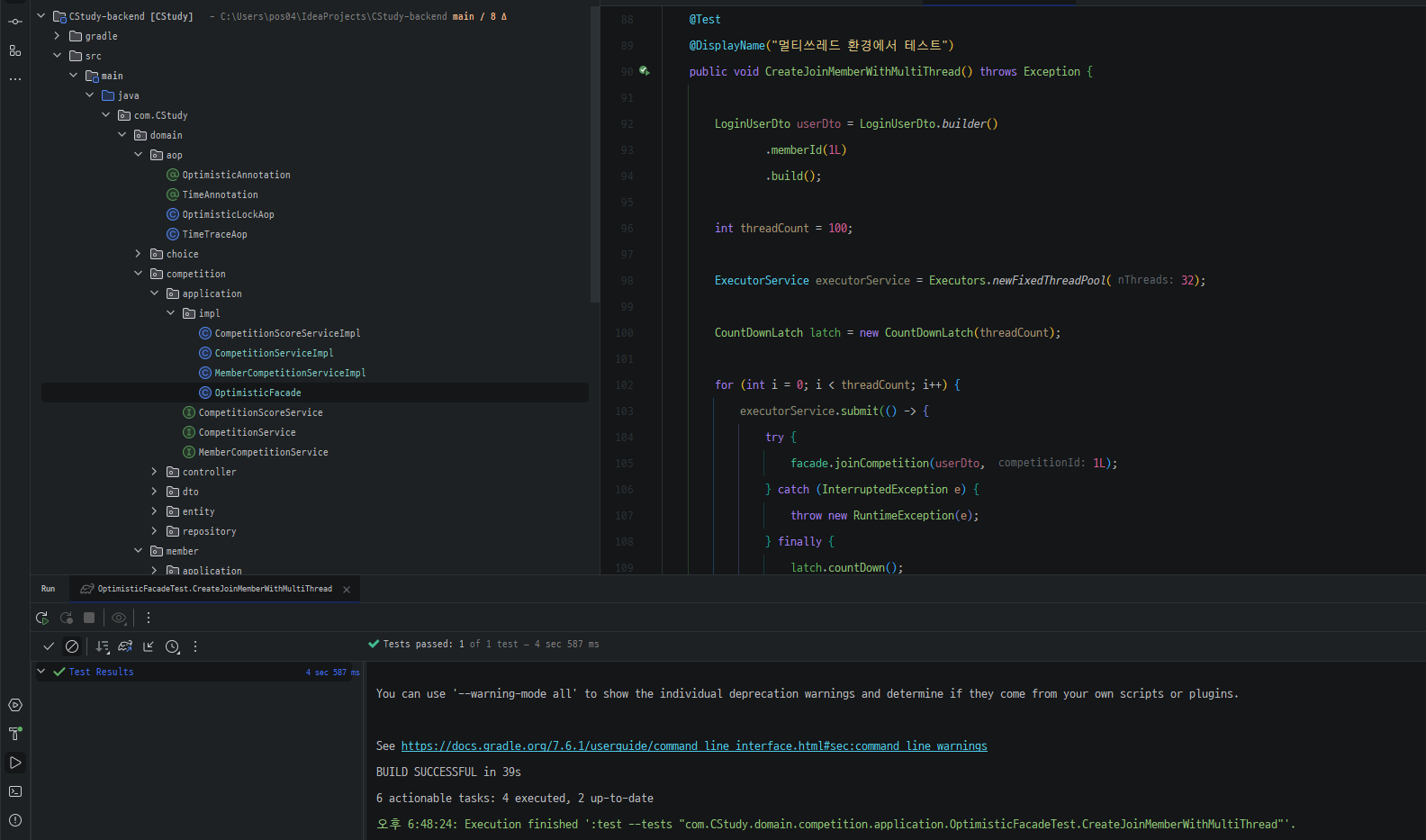Click line number 98 in gutter
1426x840 pixels.
(x=627, y=281)
